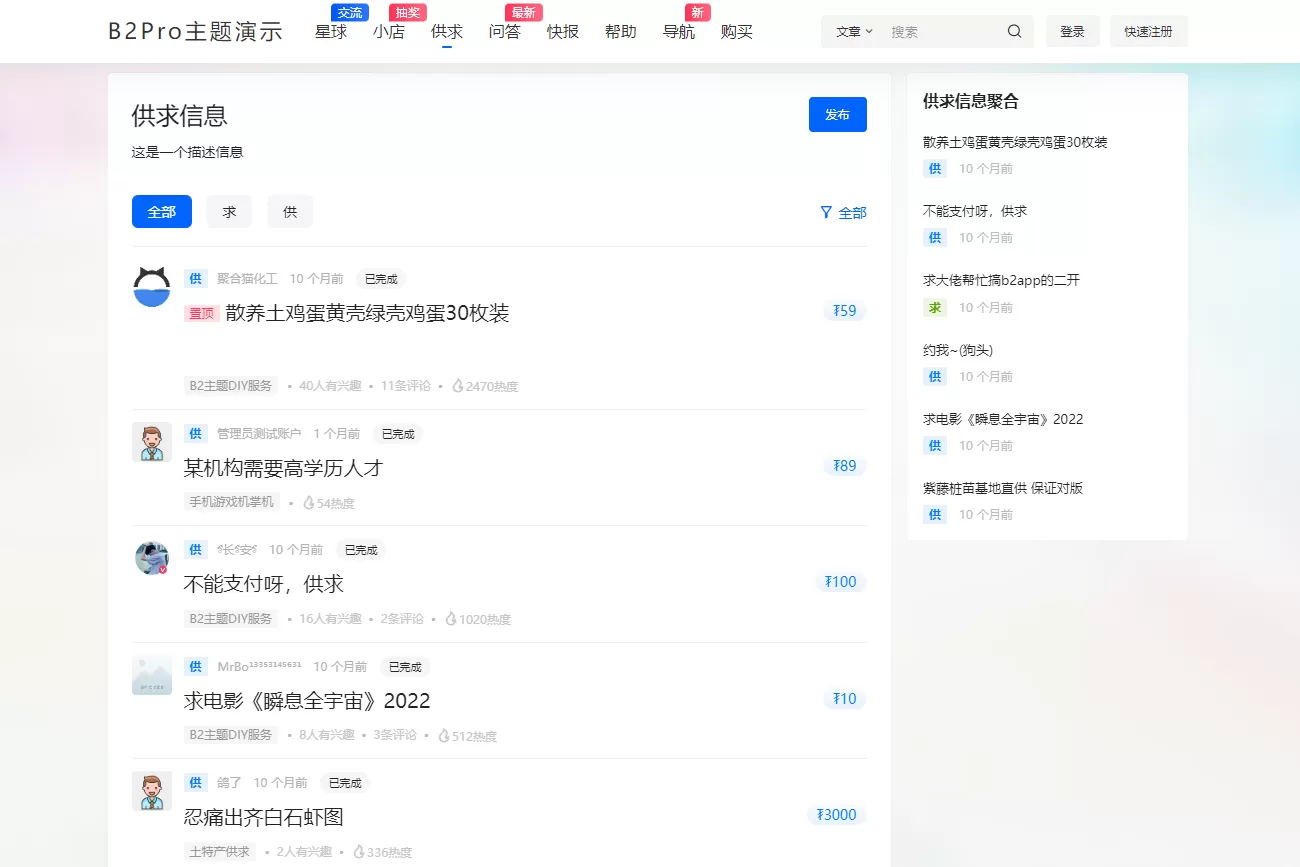Go to the 问答 navigation tab
This screenshot has height=867, width=1300.
505,32
